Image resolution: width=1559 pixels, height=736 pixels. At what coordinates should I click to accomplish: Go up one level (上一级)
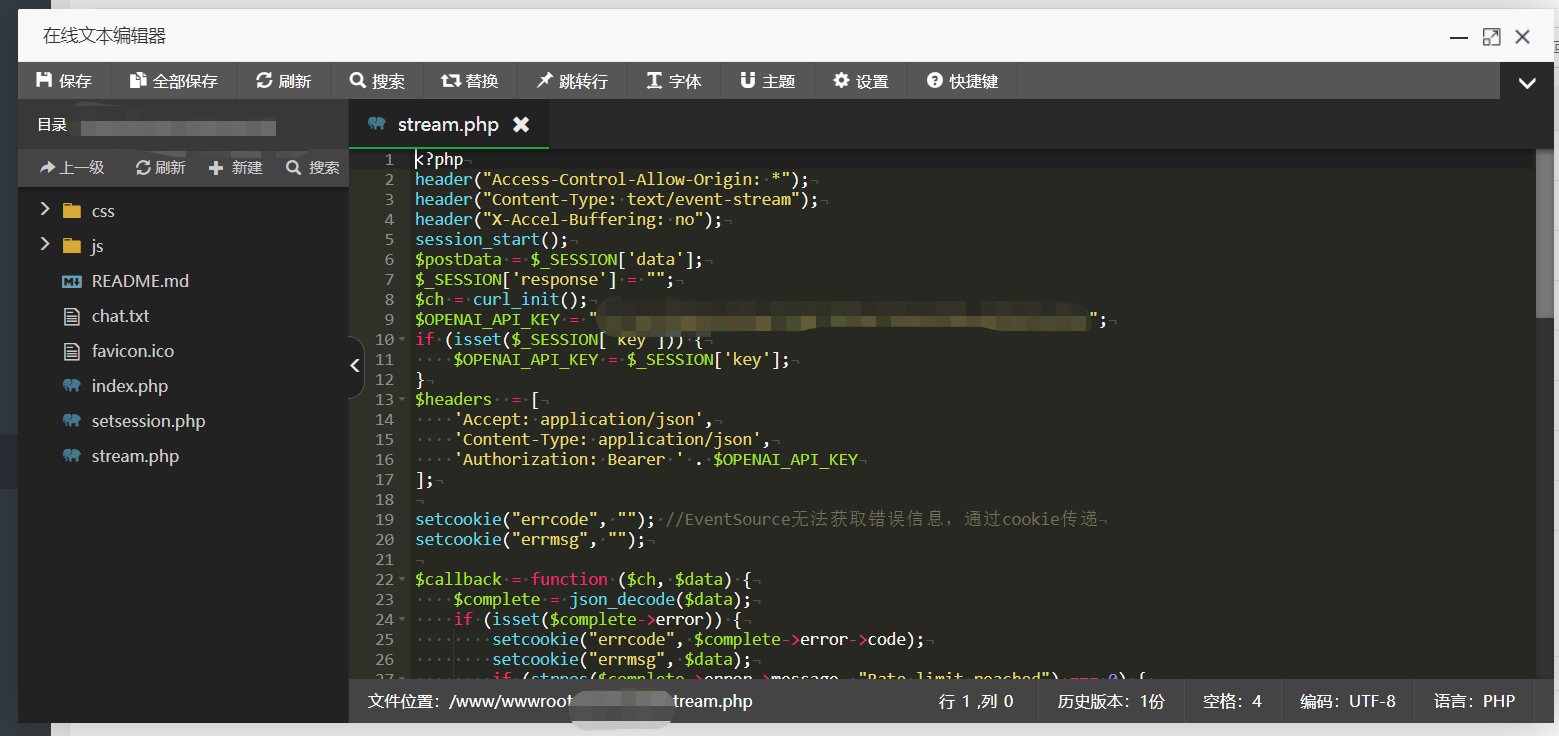coord(72,168)
